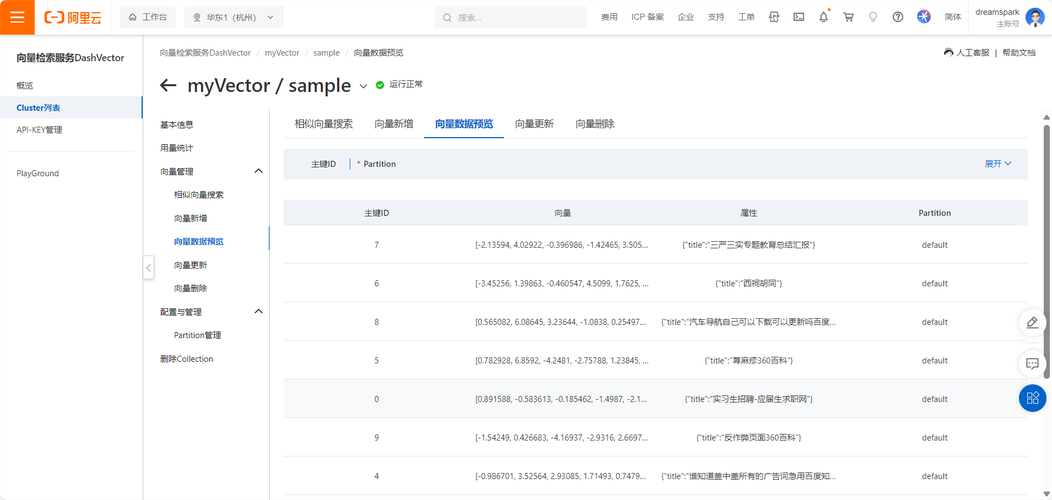1052x500 pixels.
Task: Click vector cell starting with -2.13594
Action: click(x=562, y=245)
